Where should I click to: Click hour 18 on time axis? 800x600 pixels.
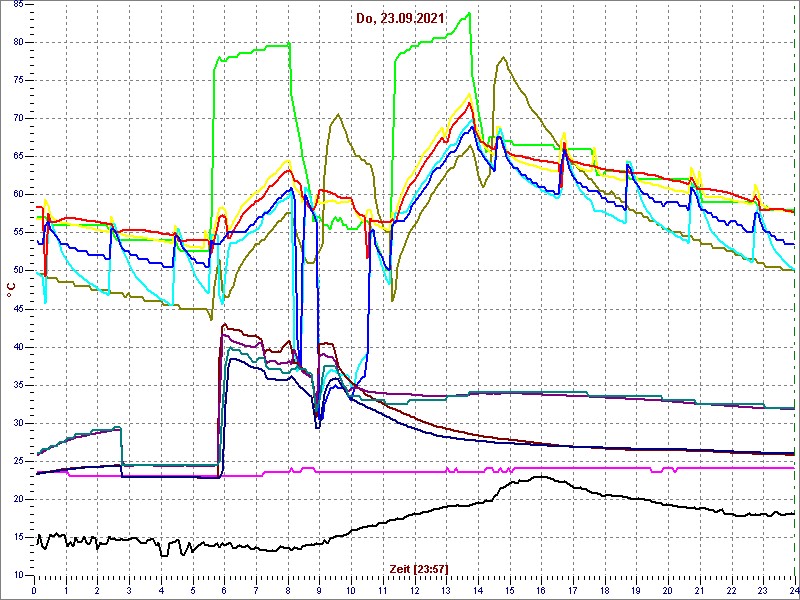[604, 591]
